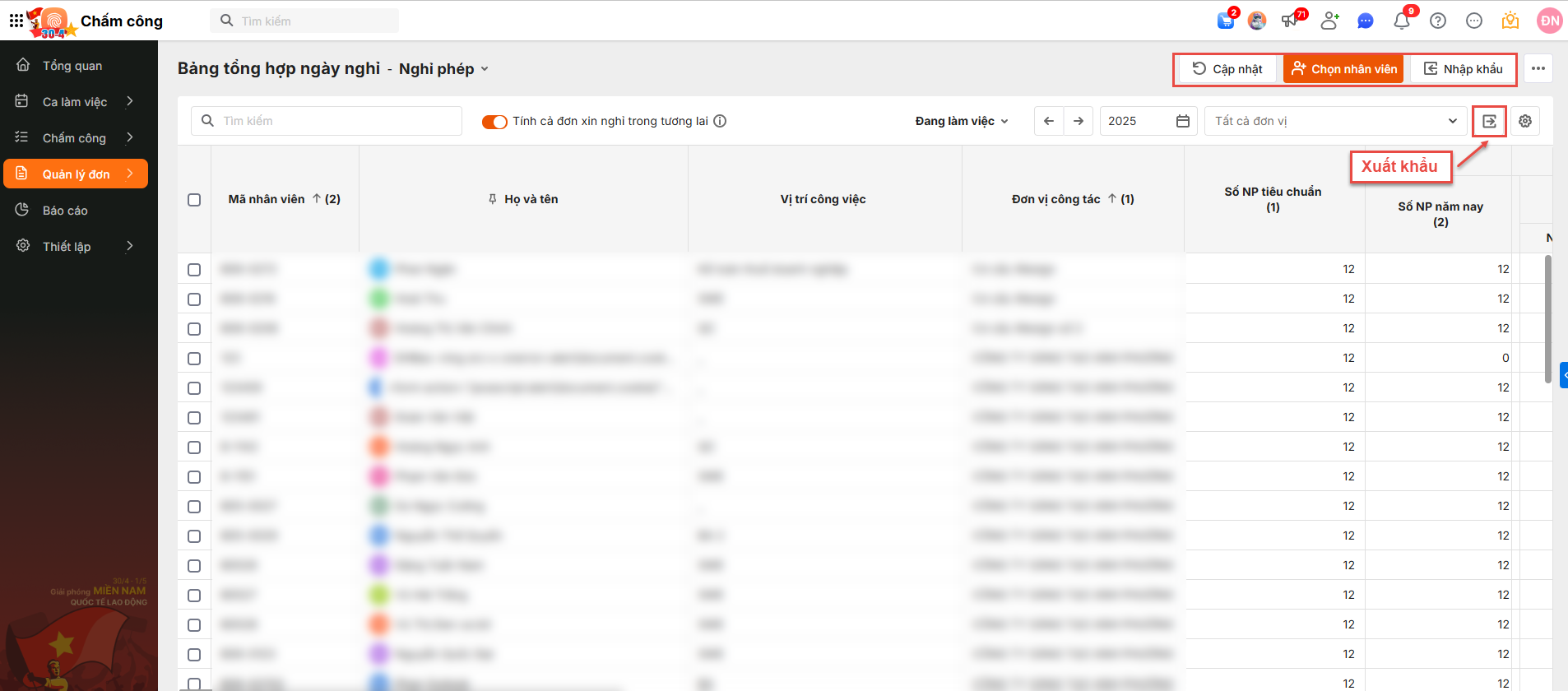The width and height of the screenshot is (1568, 691).
Task: Open the Đang làm việc status dropdown
Action: click(962, 121)
